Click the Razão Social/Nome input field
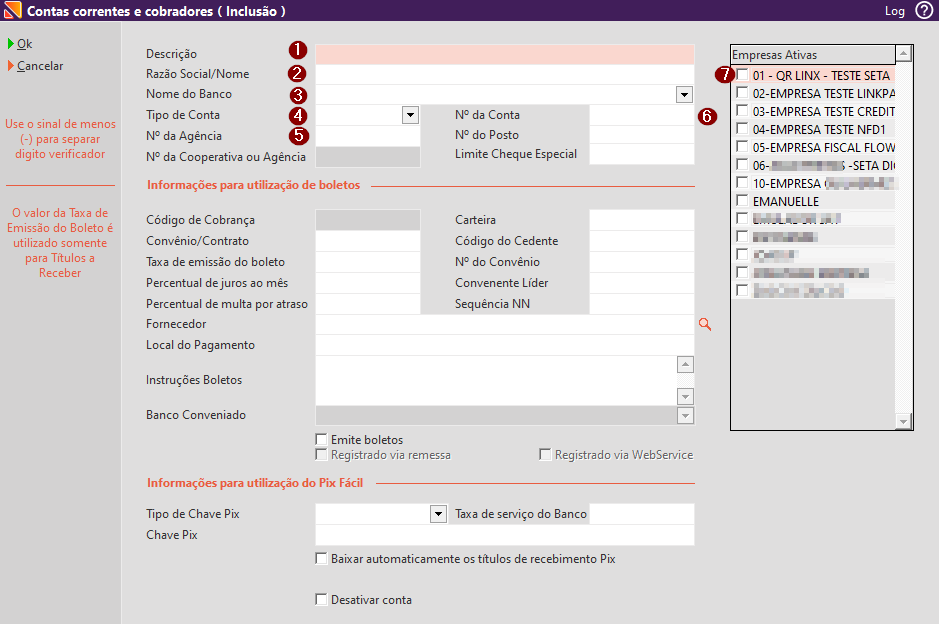Image resolution: width=940 pixels, height=624 pixels. click(x=505, y=74)
